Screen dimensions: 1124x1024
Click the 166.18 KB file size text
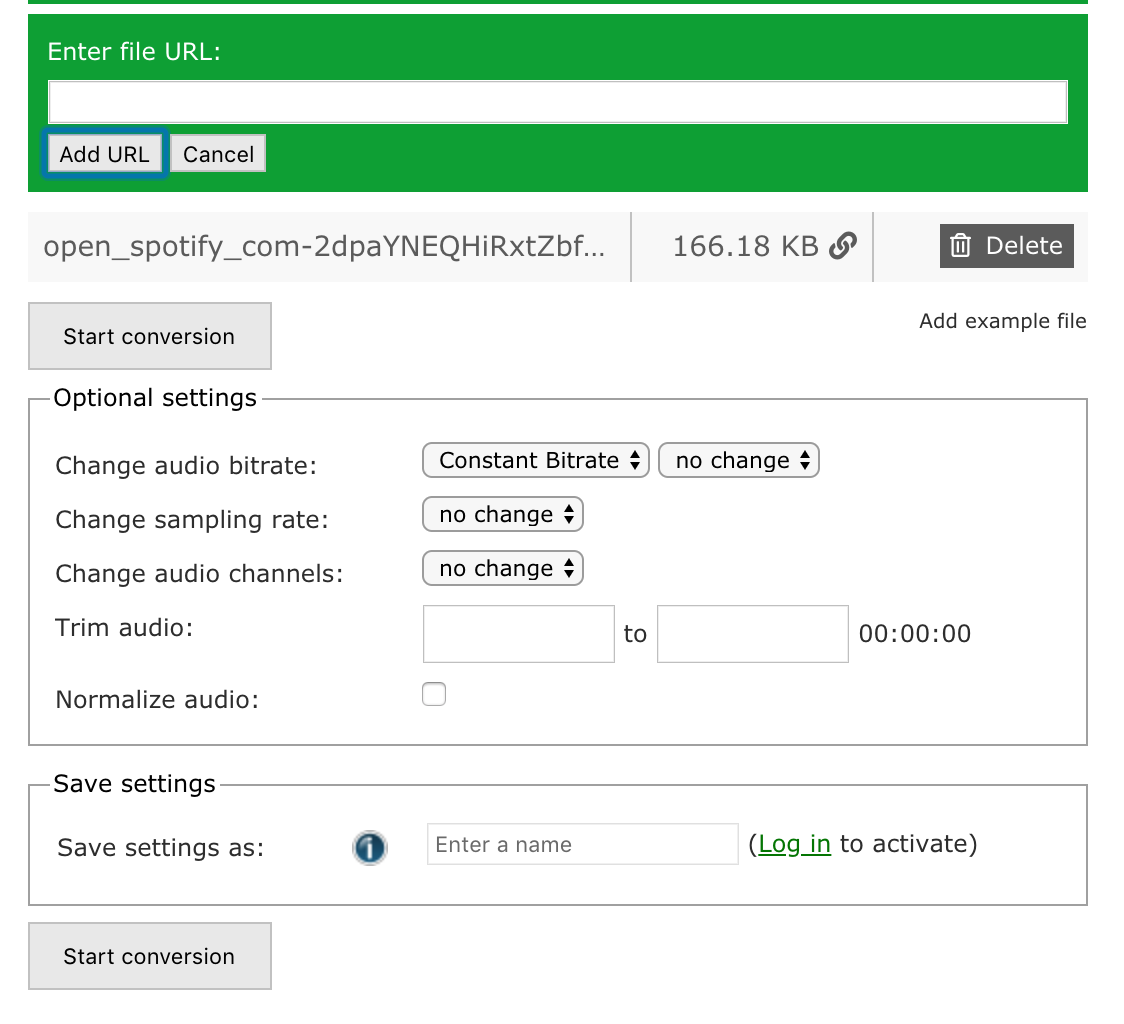(746, 247)
